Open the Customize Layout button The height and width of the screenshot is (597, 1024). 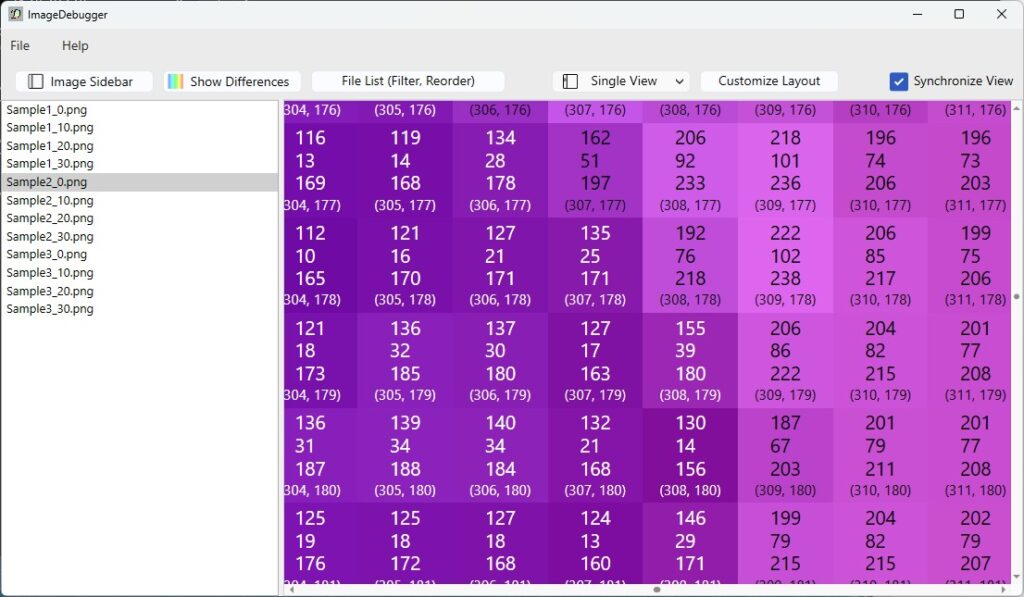click(768, 82)
